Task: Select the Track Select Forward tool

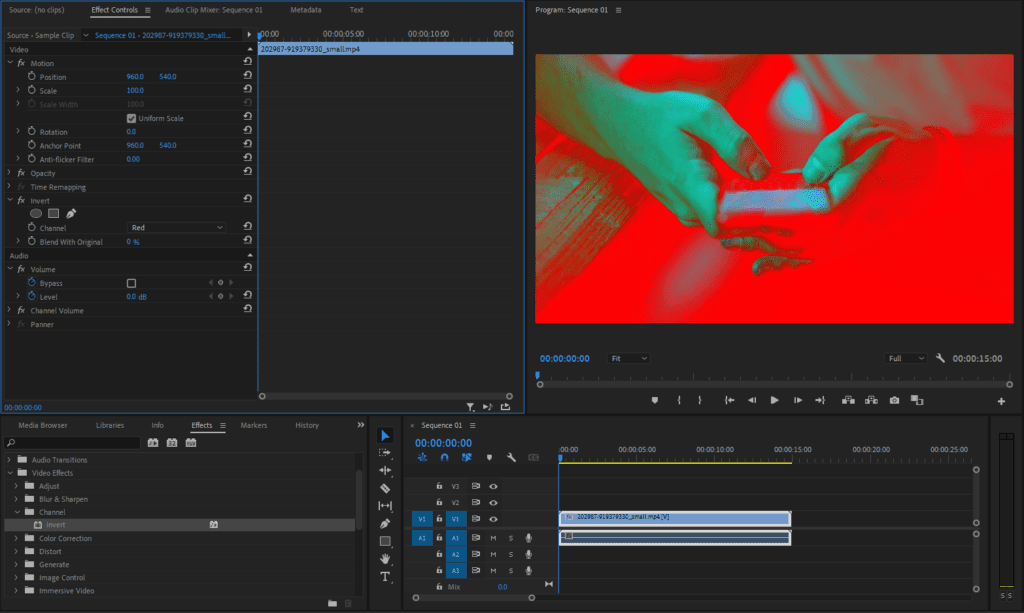Action: (x=385, y=452)
